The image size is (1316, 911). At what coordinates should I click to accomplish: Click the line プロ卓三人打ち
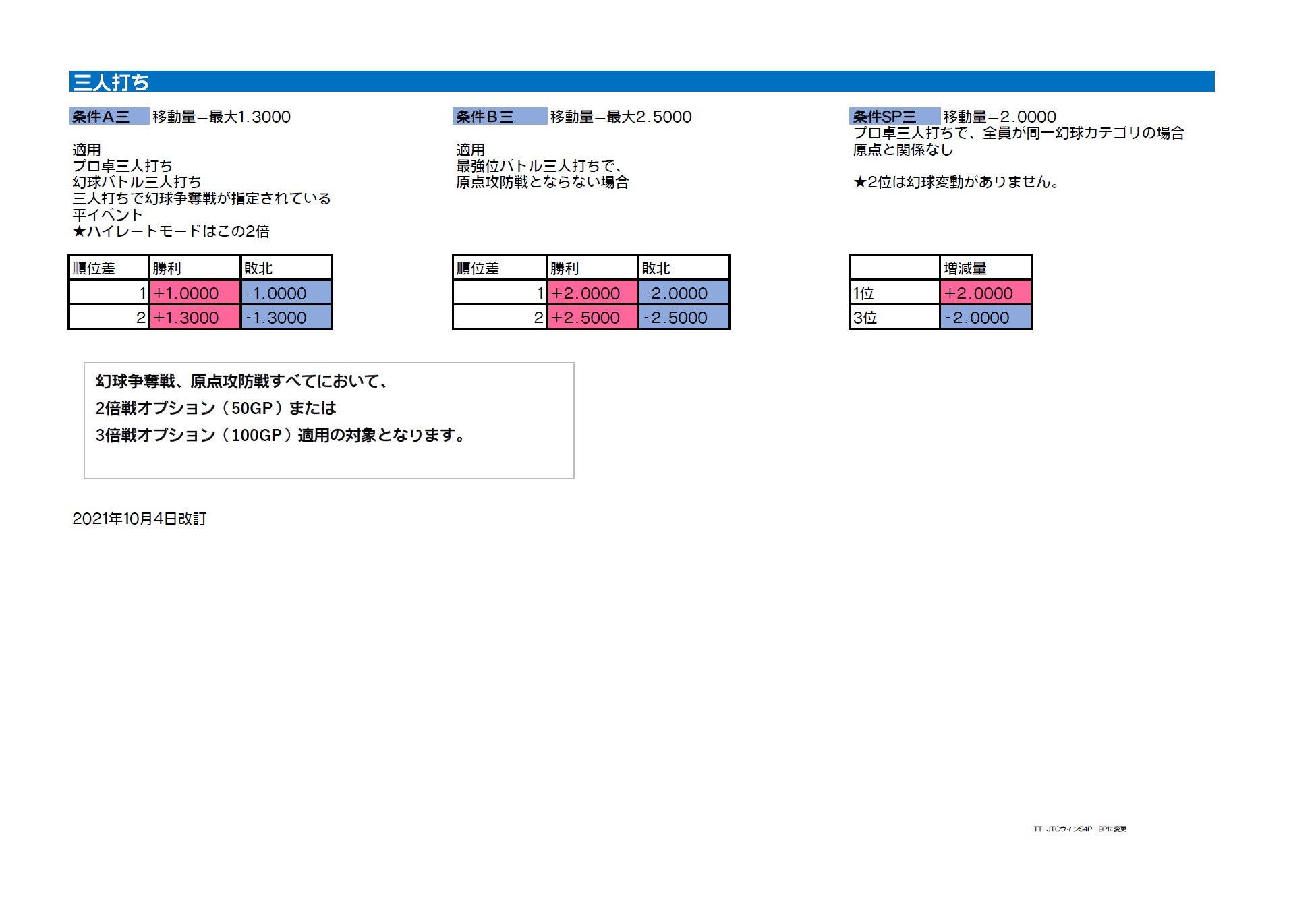(x=122, y=166)
